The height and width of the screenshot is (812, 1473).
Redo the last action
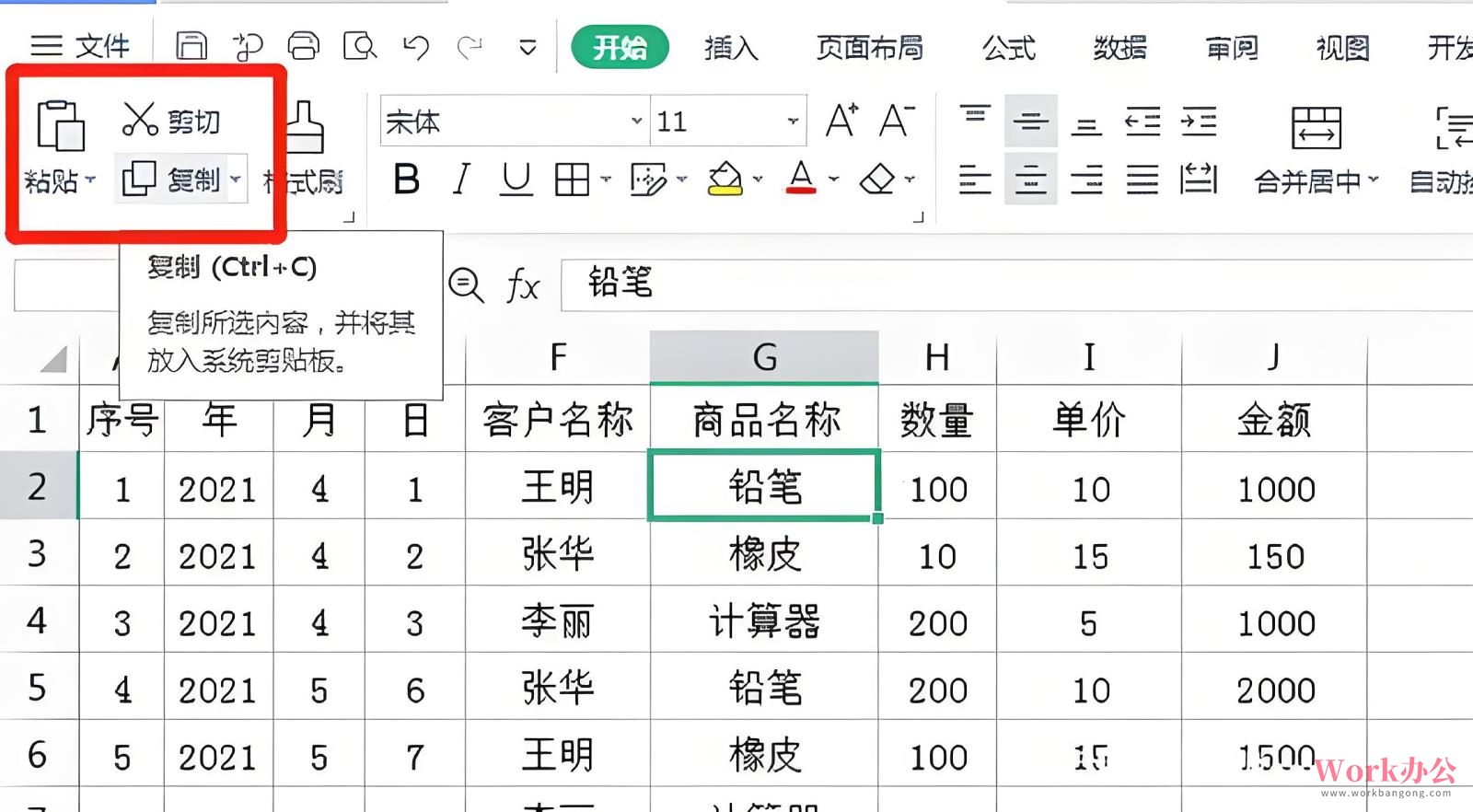pyautogui.click(x=470, y=46)
